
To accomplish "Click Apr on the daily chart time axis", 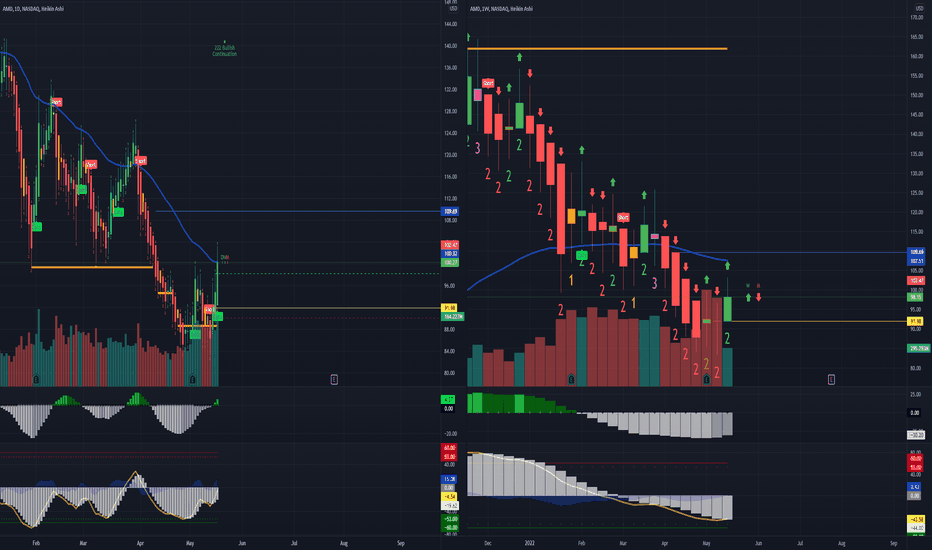I will pos(140,543).
